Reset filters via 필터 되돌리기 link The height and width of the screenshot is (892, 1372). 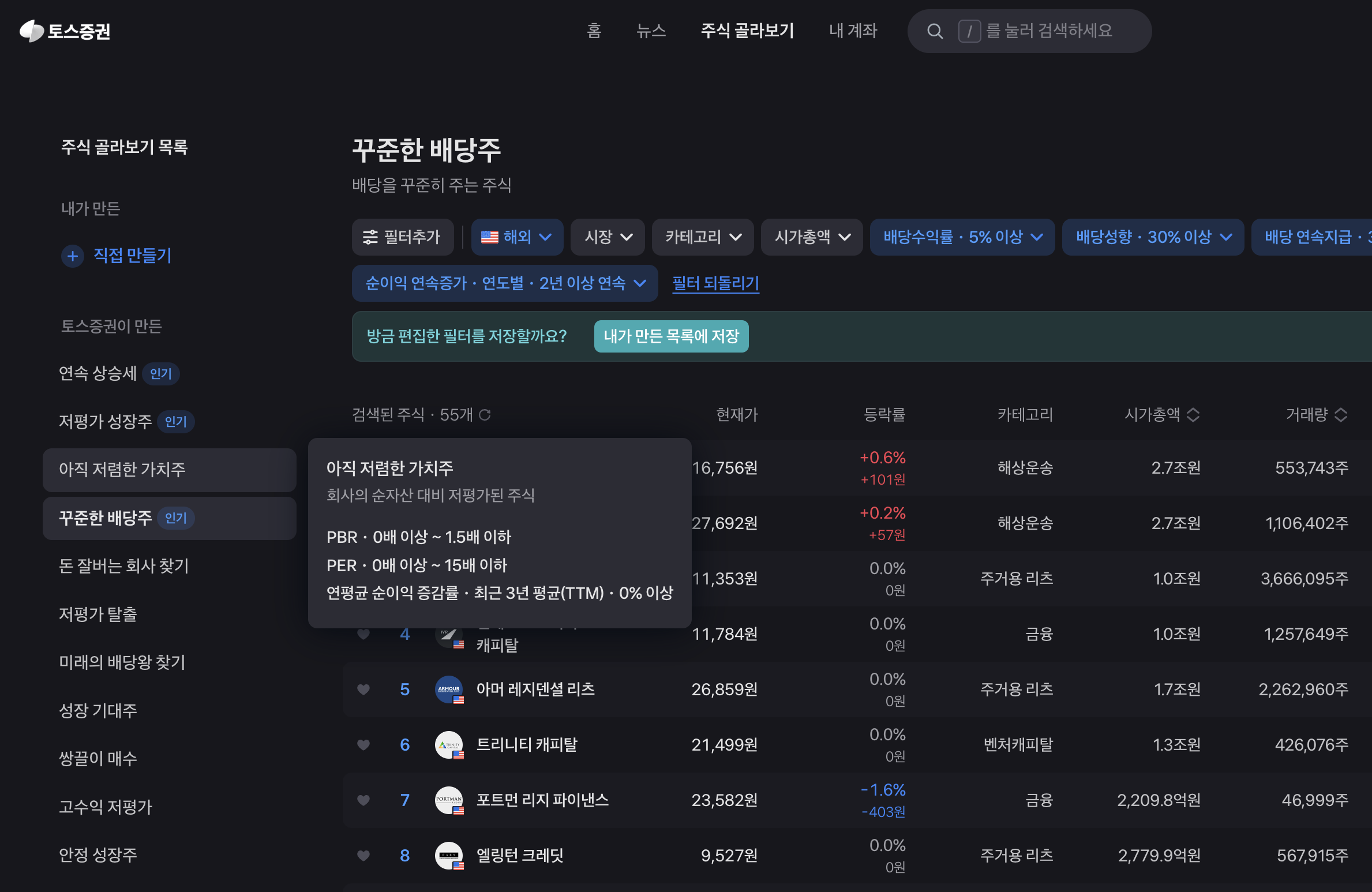pos(715,283)
